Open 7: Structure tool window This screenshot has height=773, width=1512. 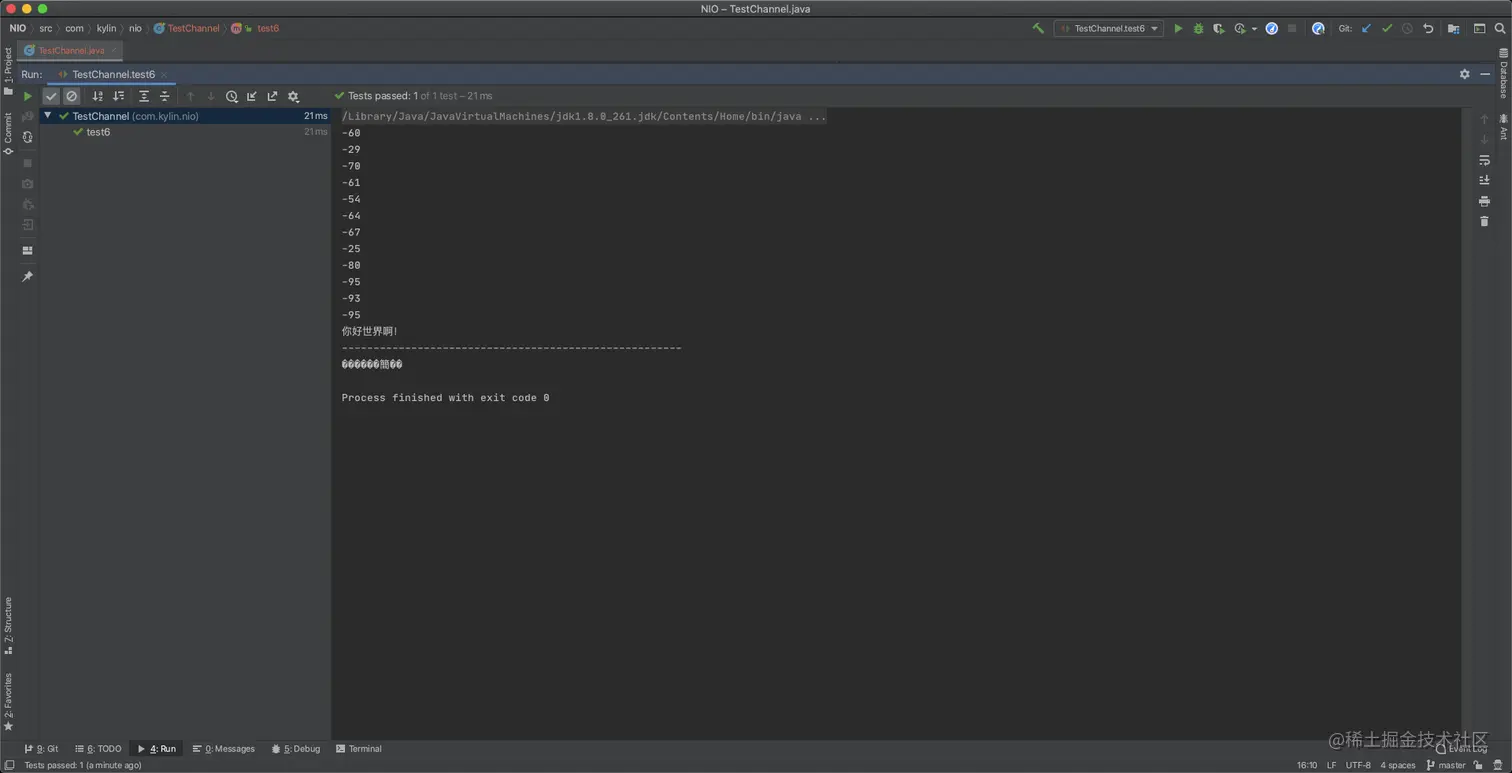tap(8, 625)
